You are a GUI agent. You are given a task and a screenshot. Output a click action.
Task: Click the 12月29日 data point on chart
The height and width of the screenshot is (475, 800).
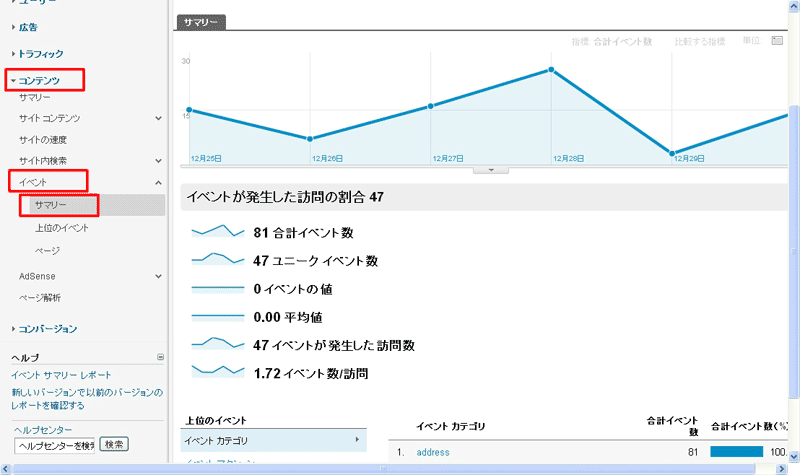pos(672,153)
